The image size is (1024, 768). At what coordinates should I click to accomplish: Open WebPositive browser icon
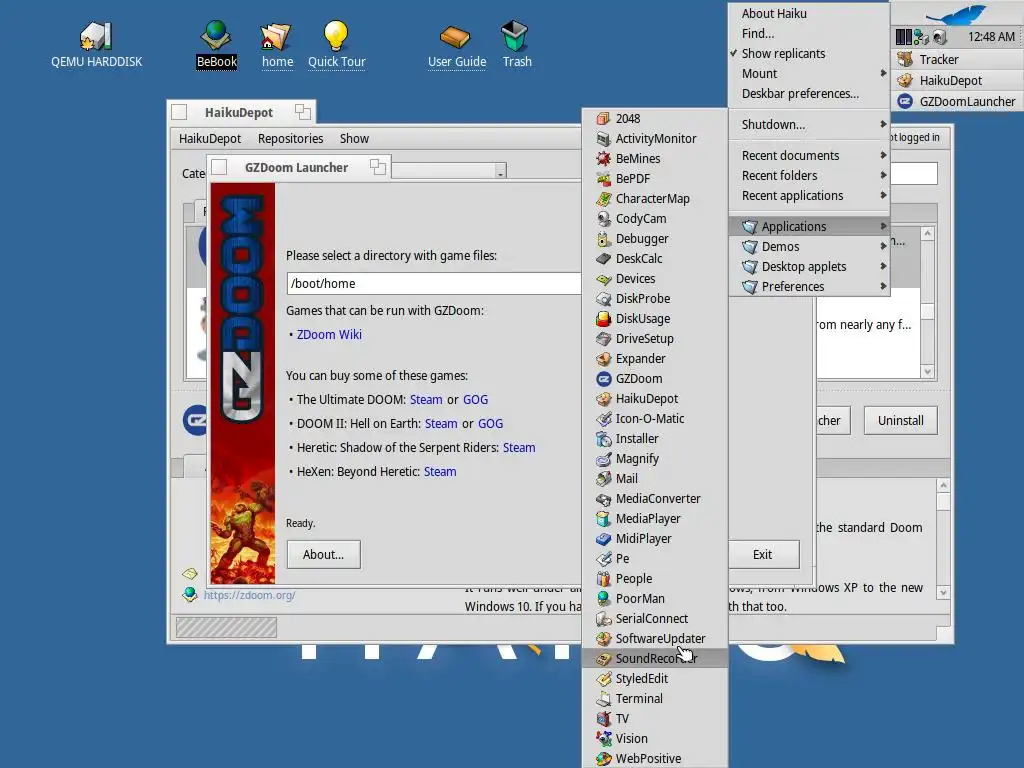(x=603, y=759)
